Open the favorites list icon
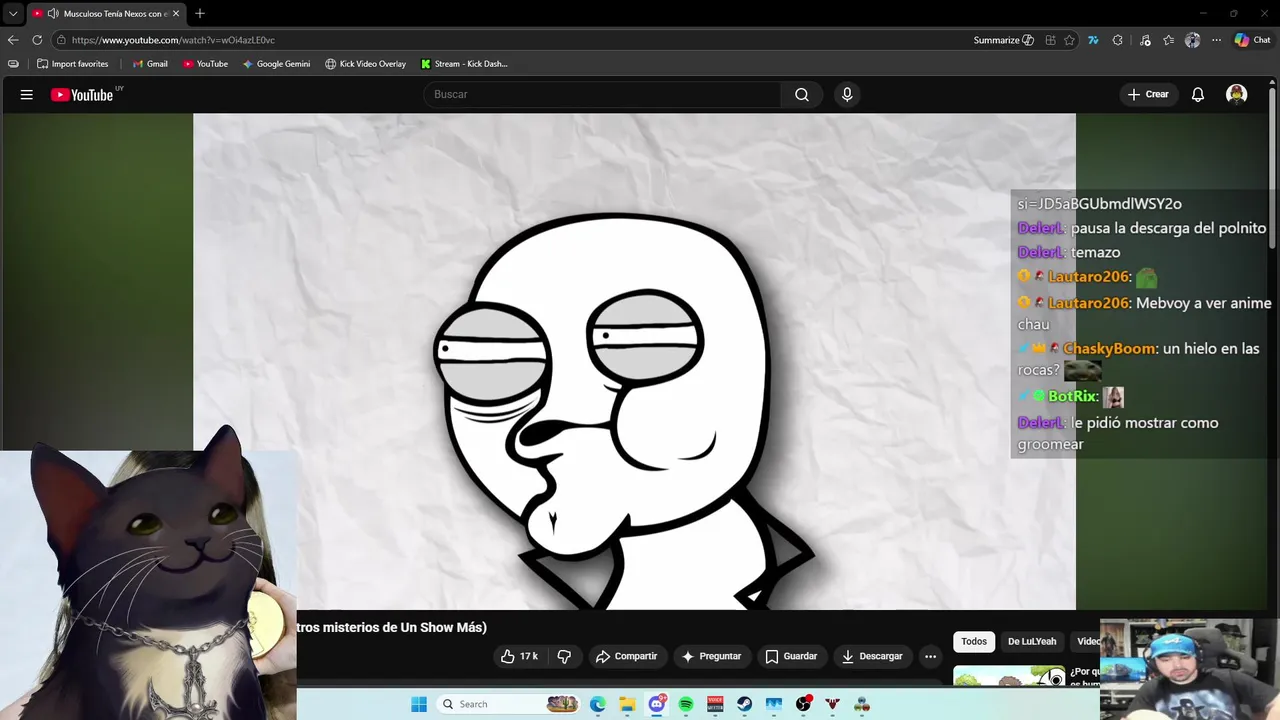Screen dimensions: 1280x720 click(x=1168, y=40)
